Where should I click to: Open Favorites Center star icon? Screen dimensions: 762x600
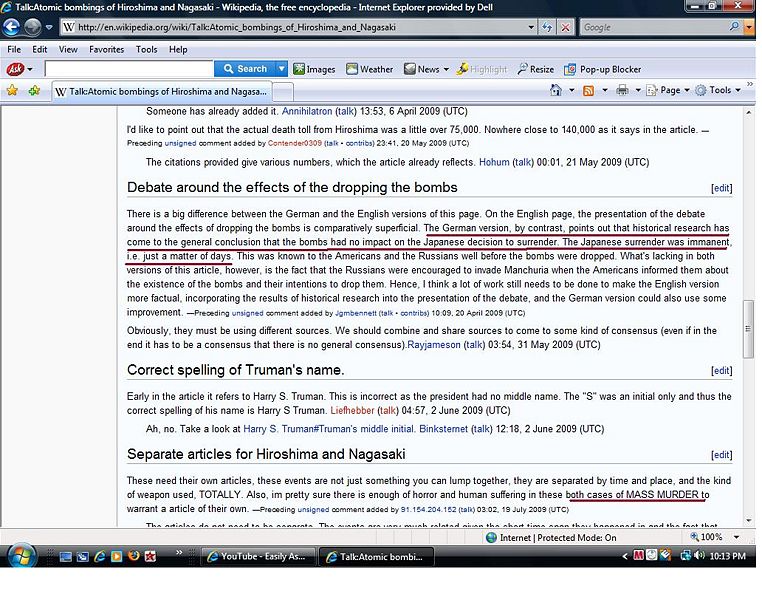coord(12,90)
